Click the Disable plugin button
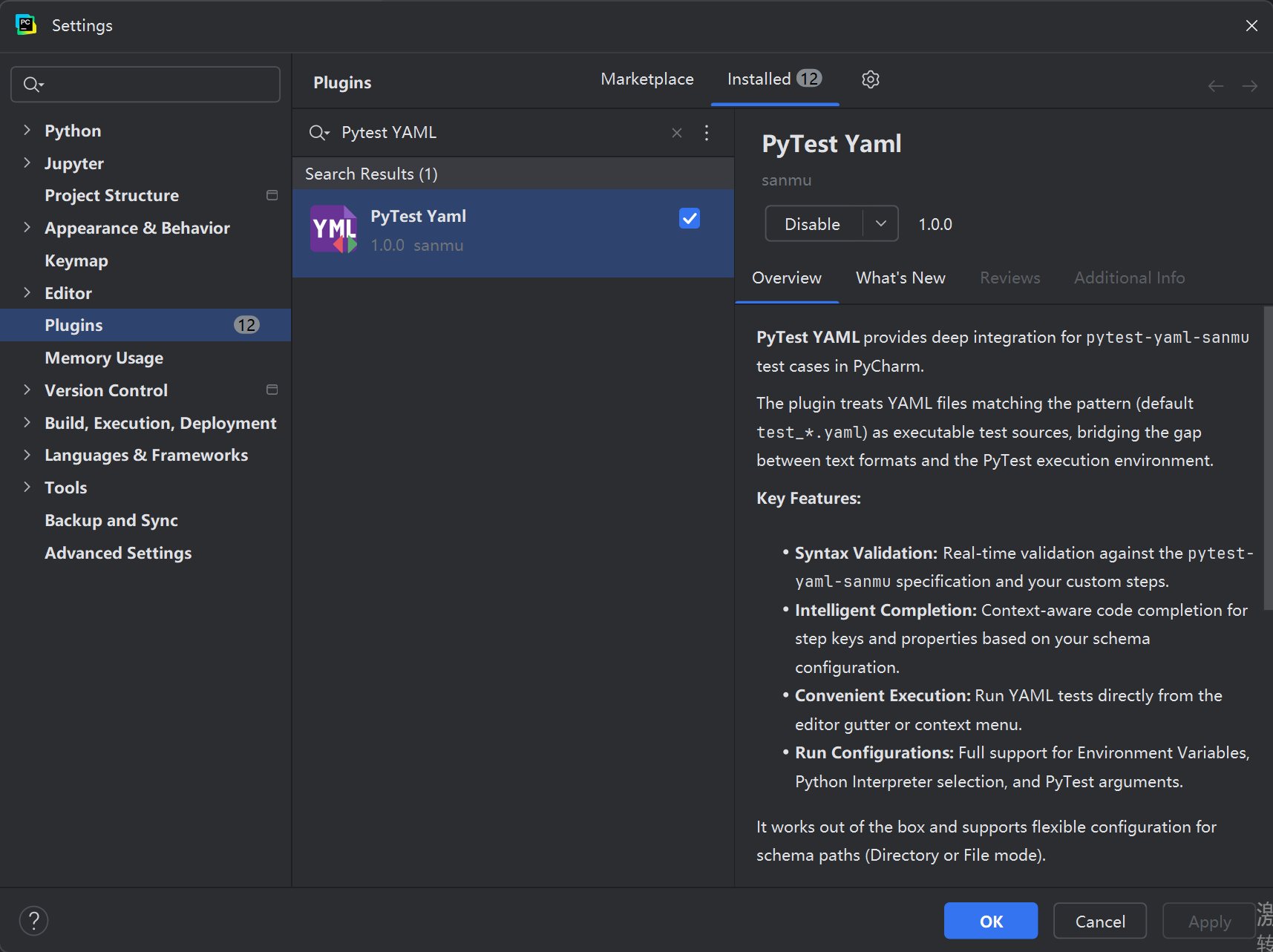1273x952 pixels. (x=813, y=224)
